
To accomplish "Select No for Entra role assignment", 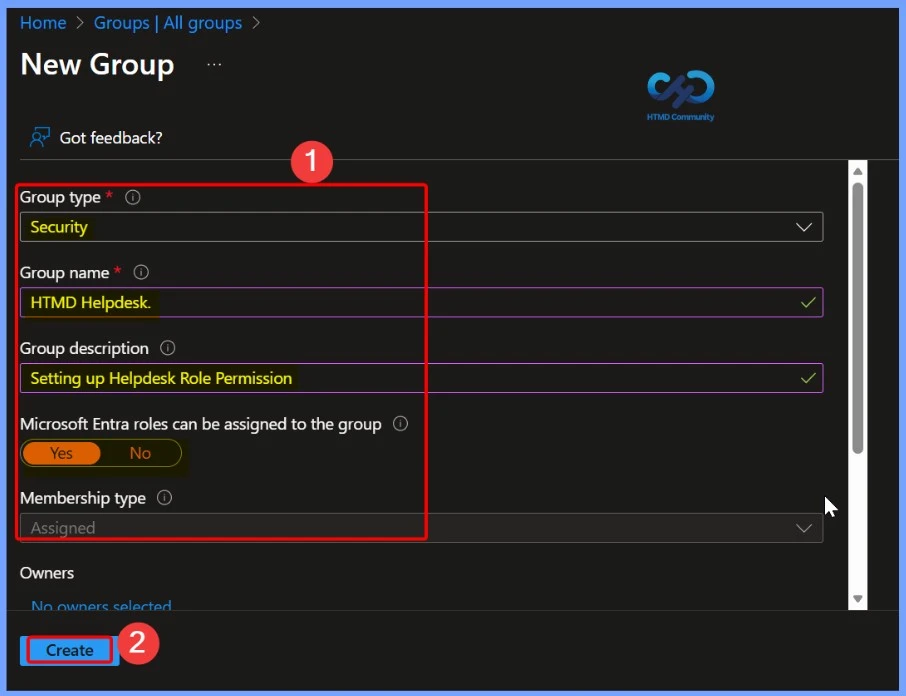I will point(140,453).
